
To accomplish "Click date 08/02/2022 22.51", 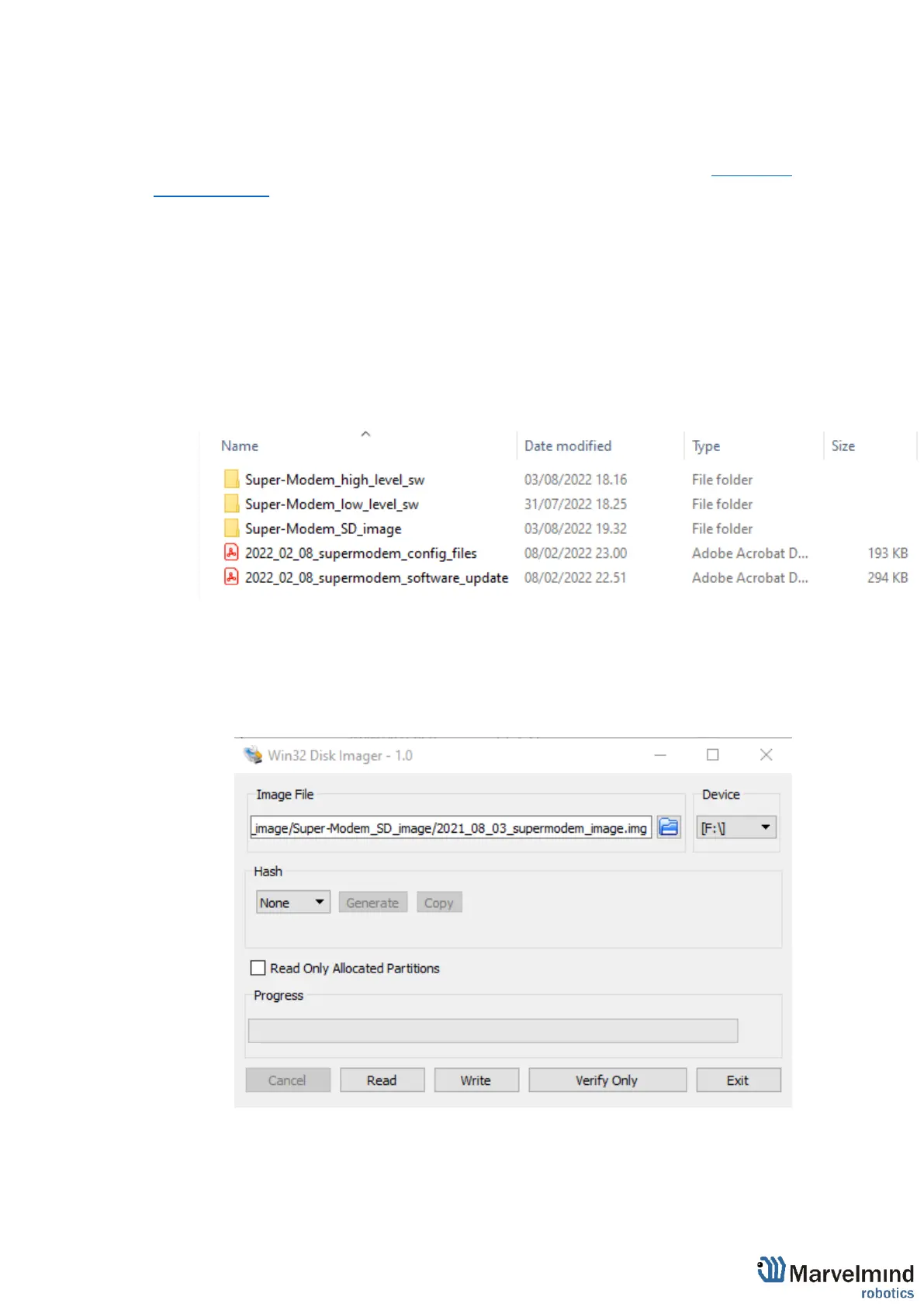I will 576,577.
